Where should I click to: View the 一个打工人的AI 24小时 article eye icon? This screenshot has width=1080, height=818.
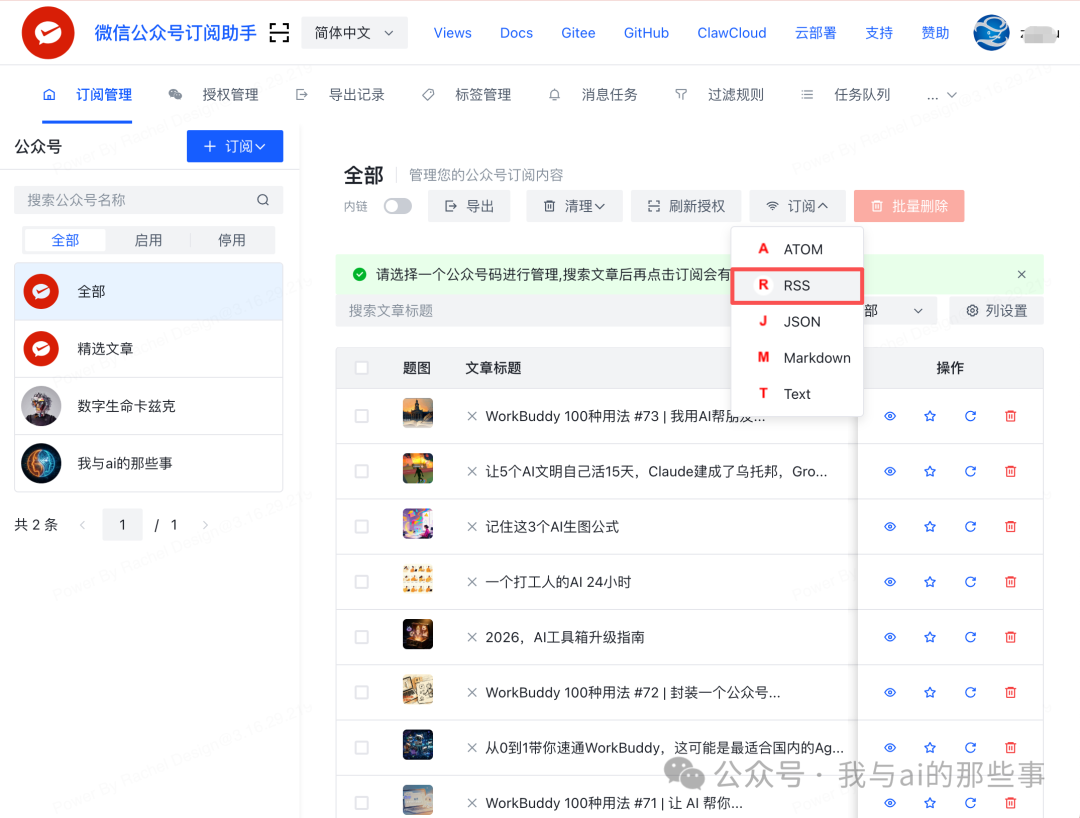coord(890,582)
